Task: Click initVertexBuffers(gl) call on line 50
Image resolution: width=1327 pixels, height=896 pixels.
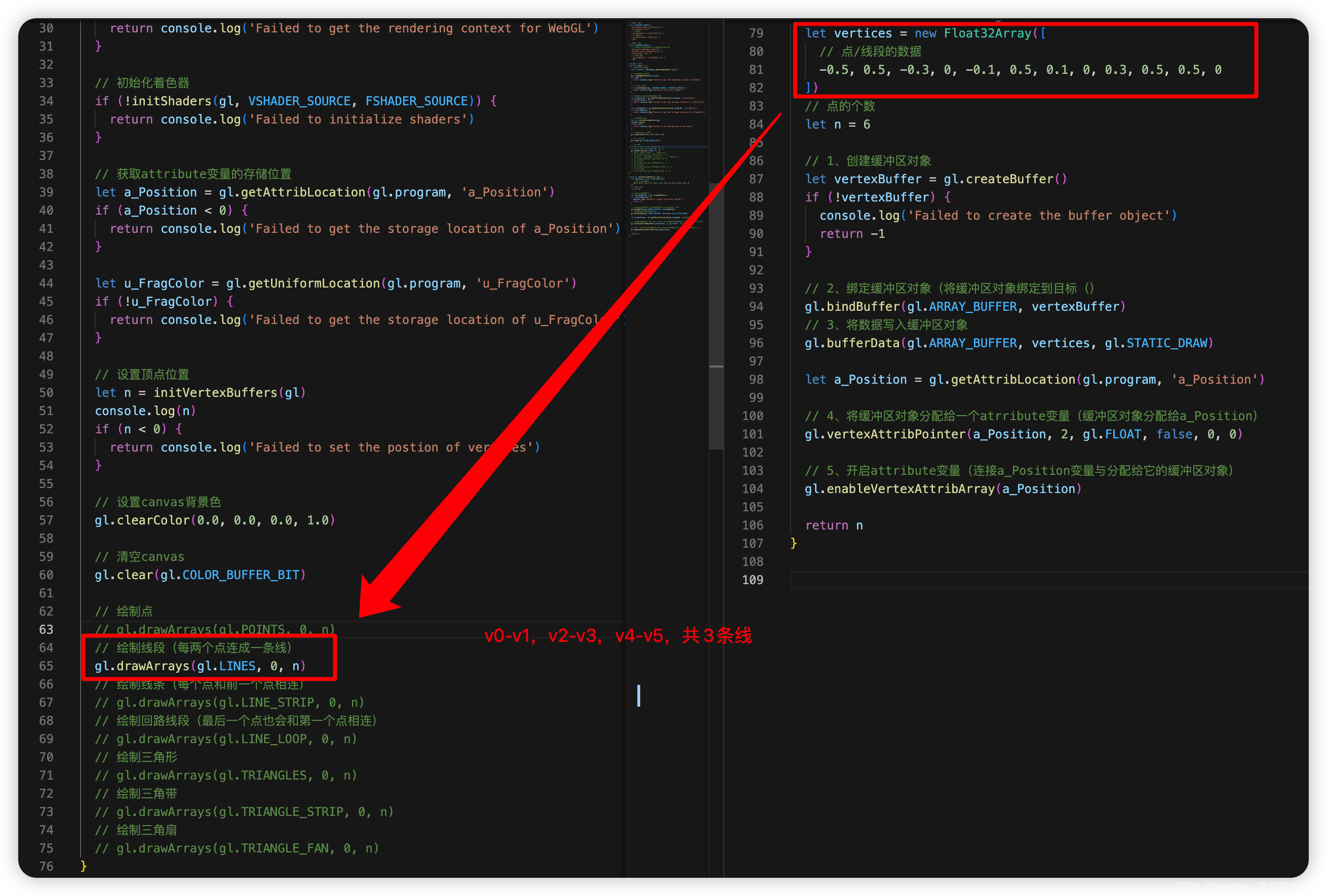Action: pyautogui.click(x=229, y=393)
